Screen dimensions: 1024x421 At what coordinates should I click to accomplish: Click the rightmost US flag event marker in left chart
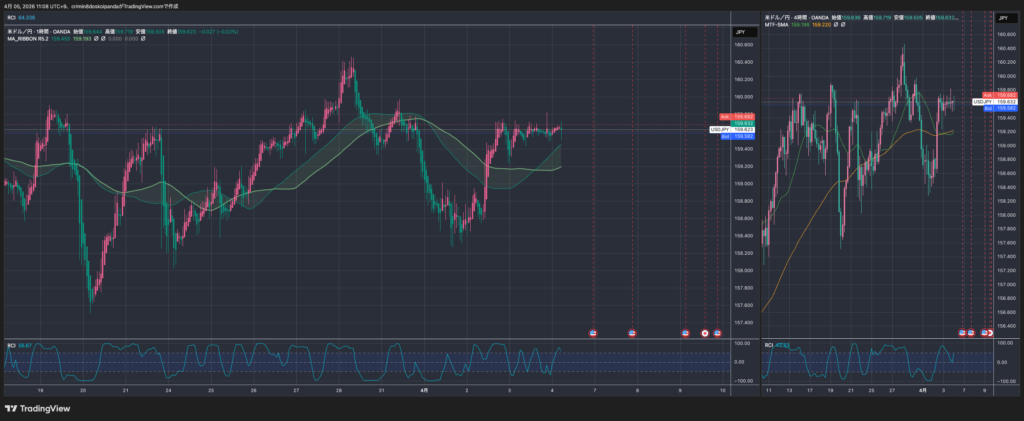(718, 332)
